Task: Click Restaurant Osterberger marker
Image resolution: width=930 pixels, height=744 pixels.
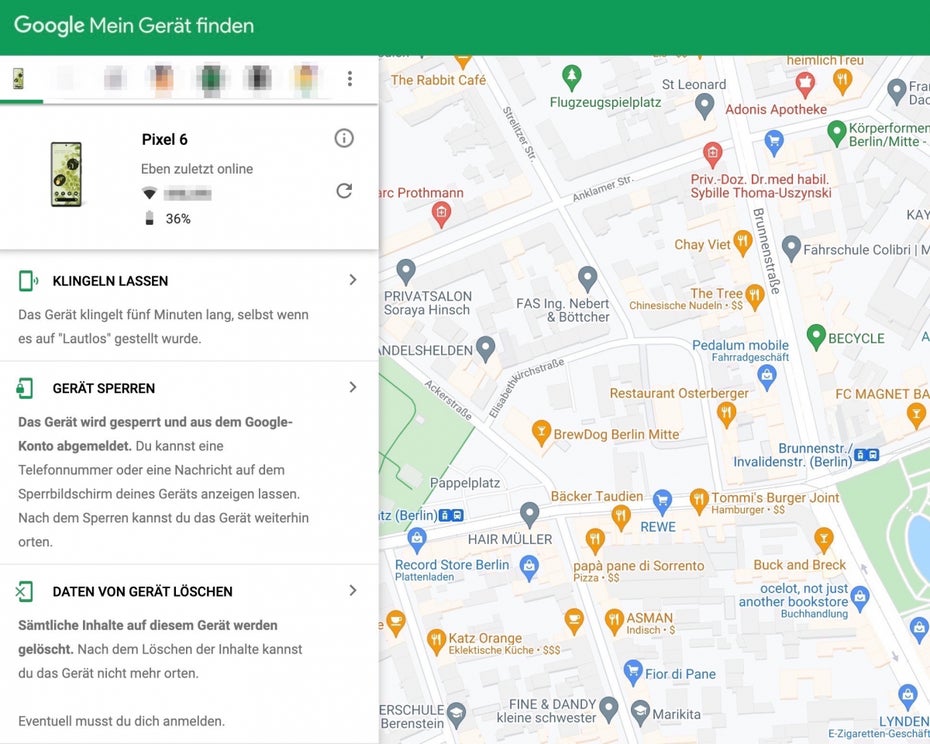Action: [726, 414]
